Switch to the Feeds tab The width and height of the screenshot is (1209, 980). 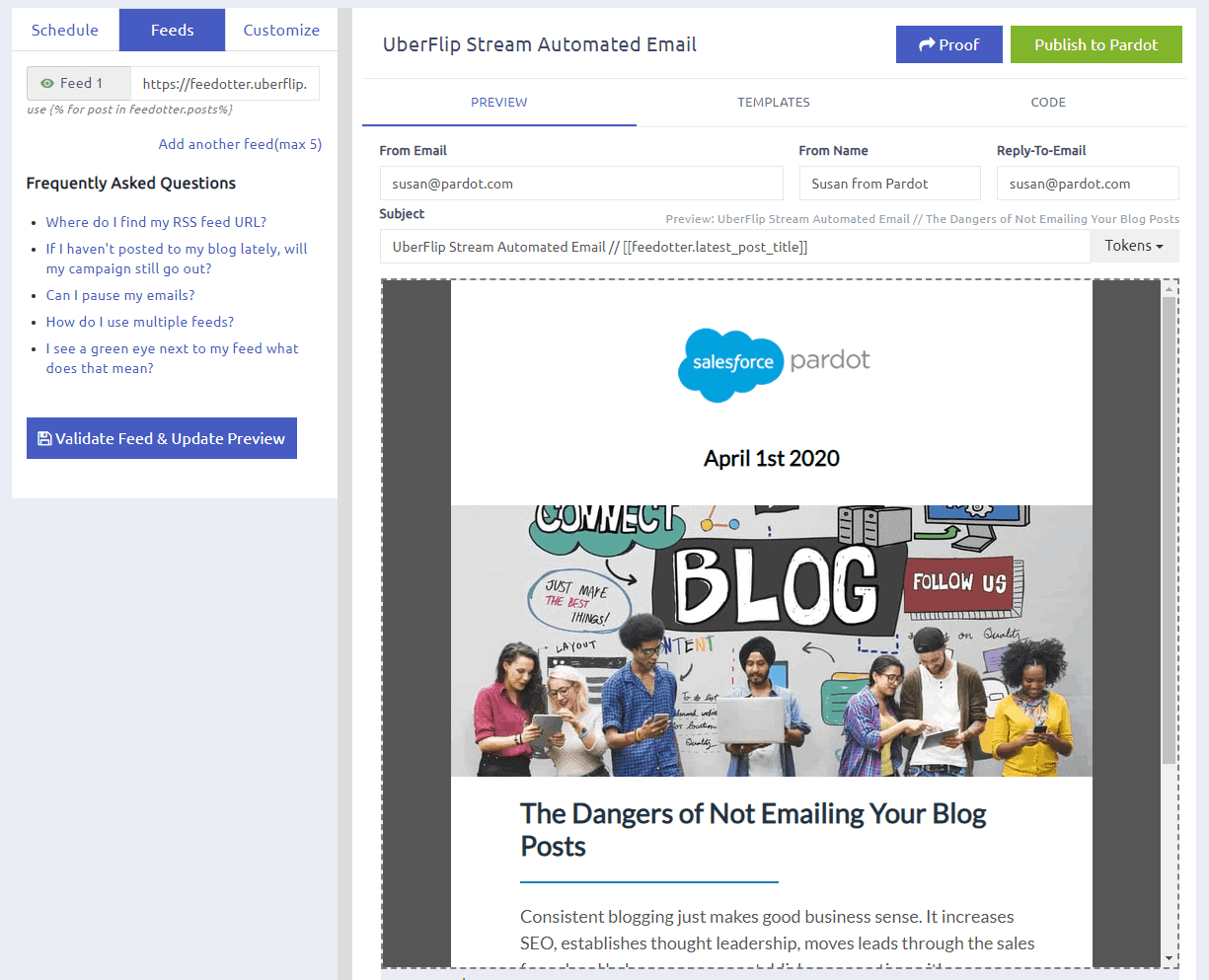173,30
